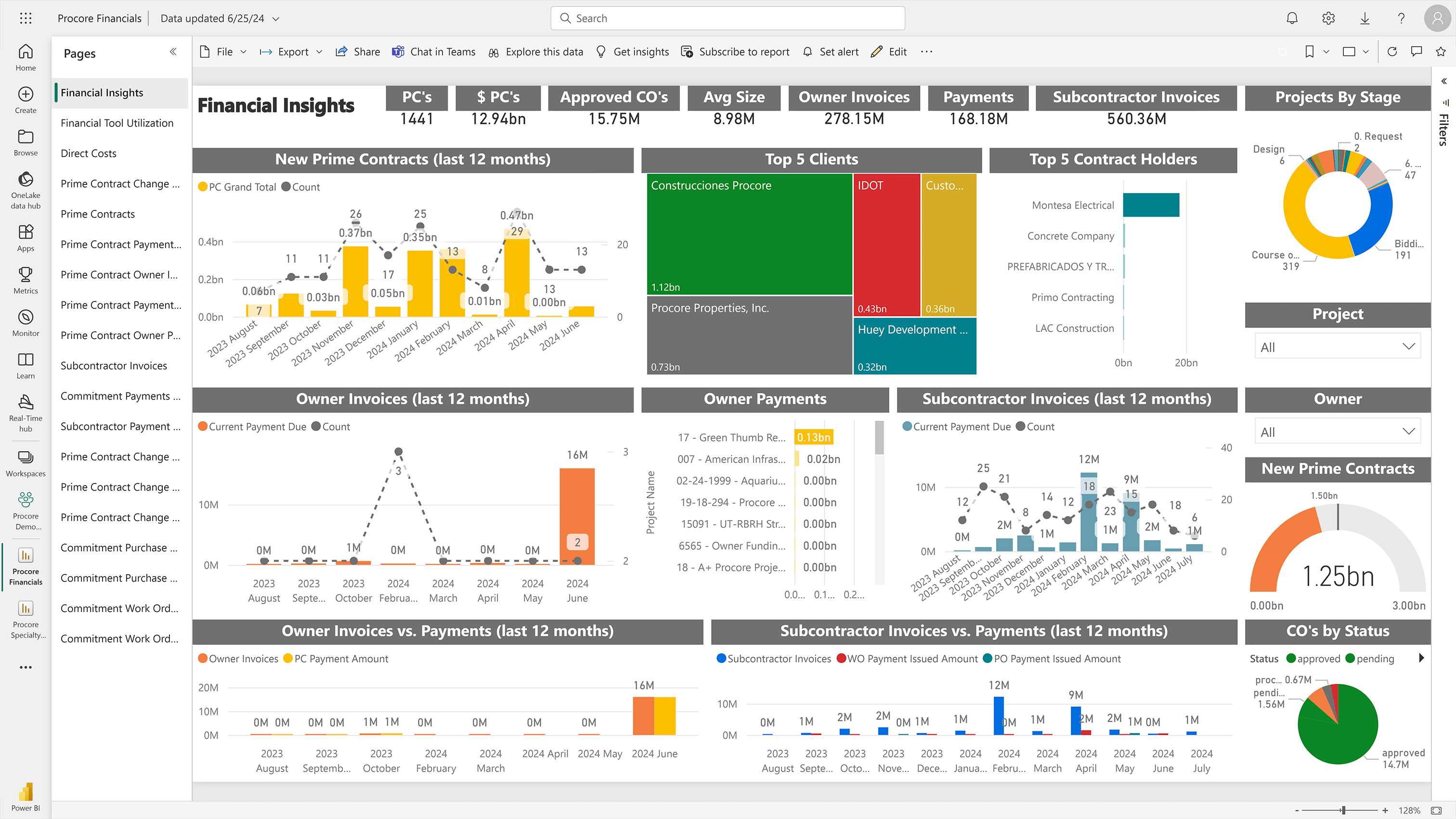1456x819 pixels.
Task: Switch to the Direct Costs page
Action: [89, 153]
